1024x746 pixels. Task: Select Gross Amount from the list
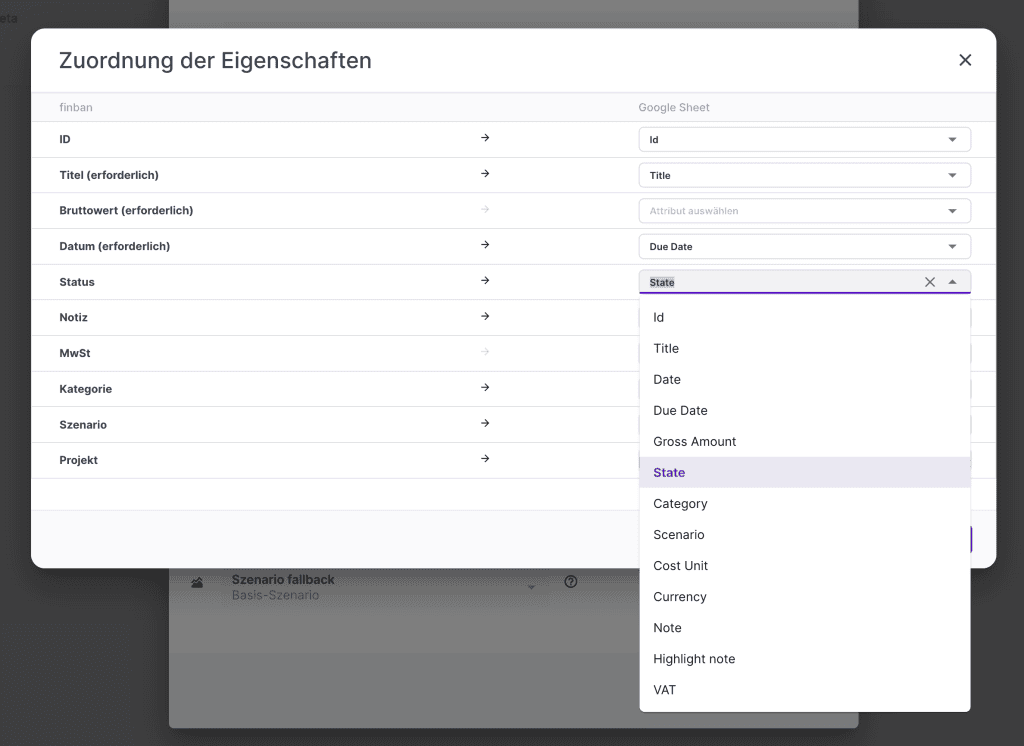click(x=695, y=442)
